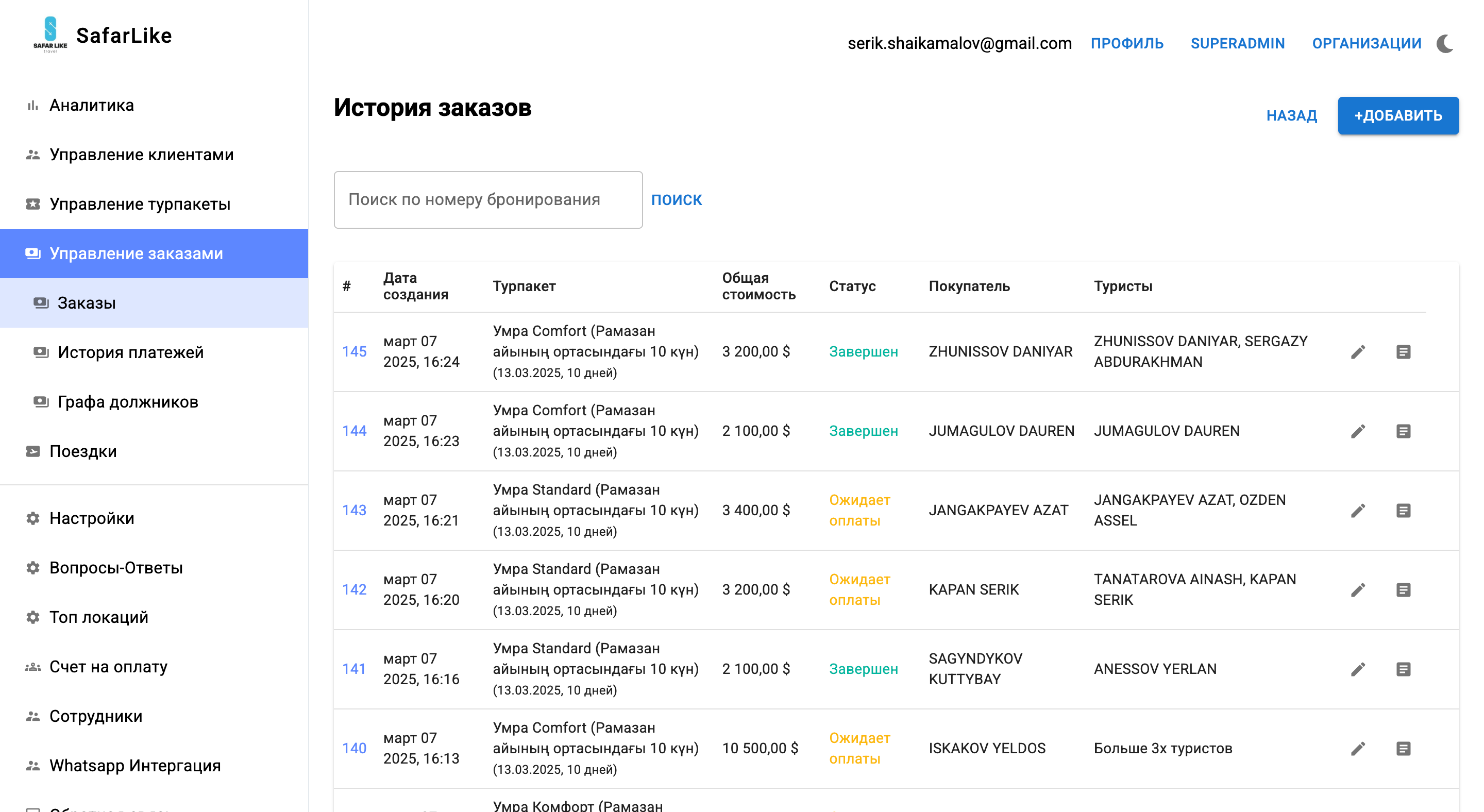Open details document icon for order 141
The height and width of the screenshot is (812, 1484).
point(1403,669)
